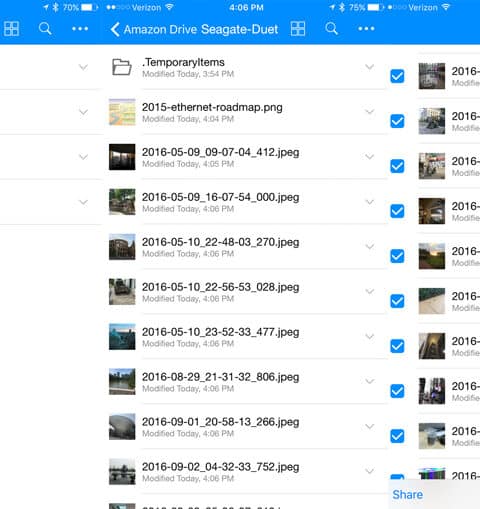This screenshot has height=509, width=480.
Task: Open the three-dot menu in Seagate-Duet header
Action: 366,29
